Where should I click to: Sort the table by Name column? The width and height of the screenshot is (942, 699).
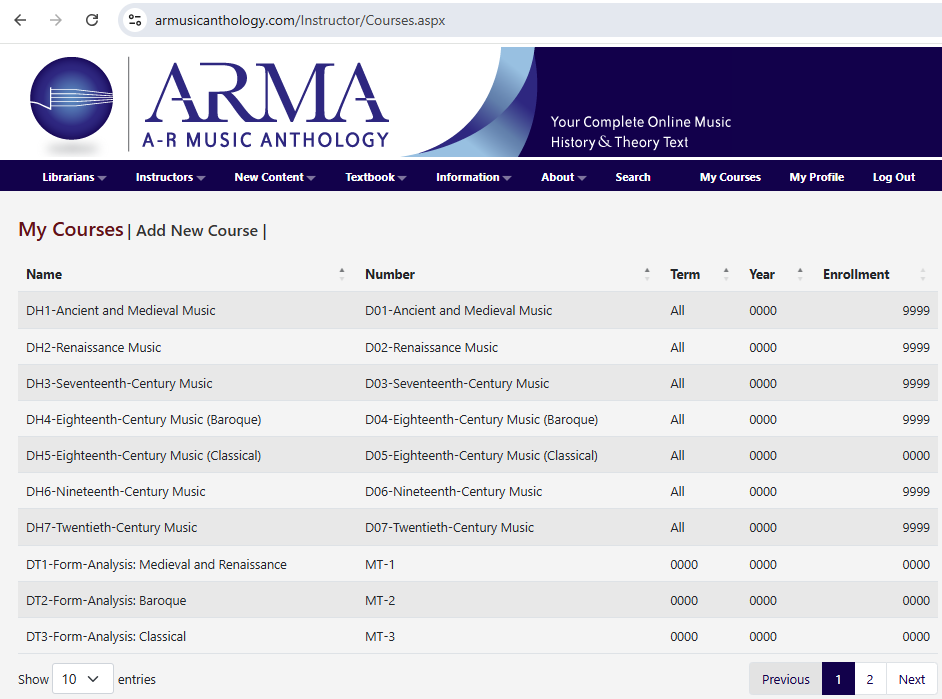[x=185, y=274]
